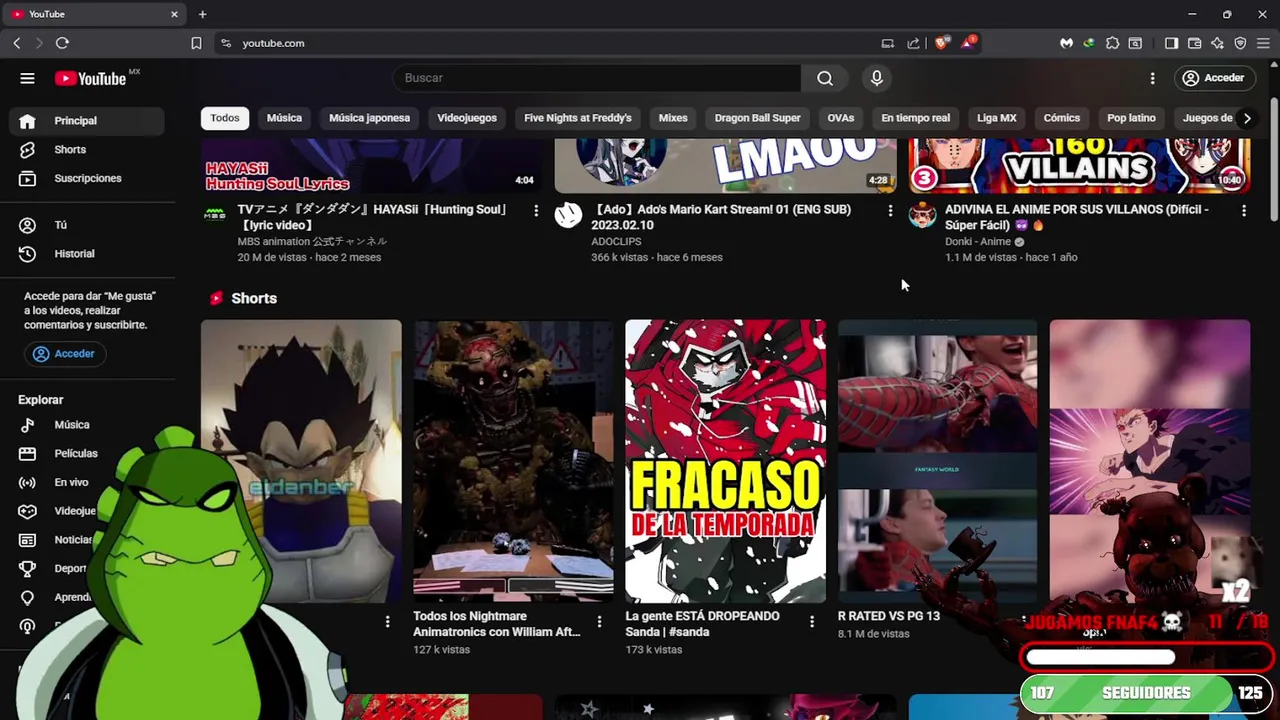The height and width of the screenshot is (720, 1280).
Task: Open the Noticias newspaper icon in the sidebar
Action: 27,540
